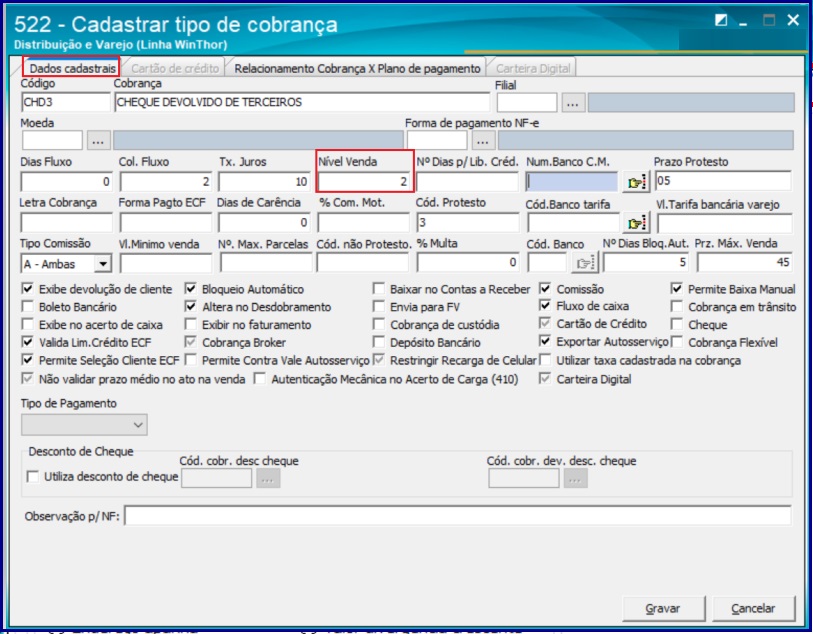The height and width of the screenshot is (634, 813).
Task: Click the Vl.Mínimo venda field
Action: tap(165, 263)
